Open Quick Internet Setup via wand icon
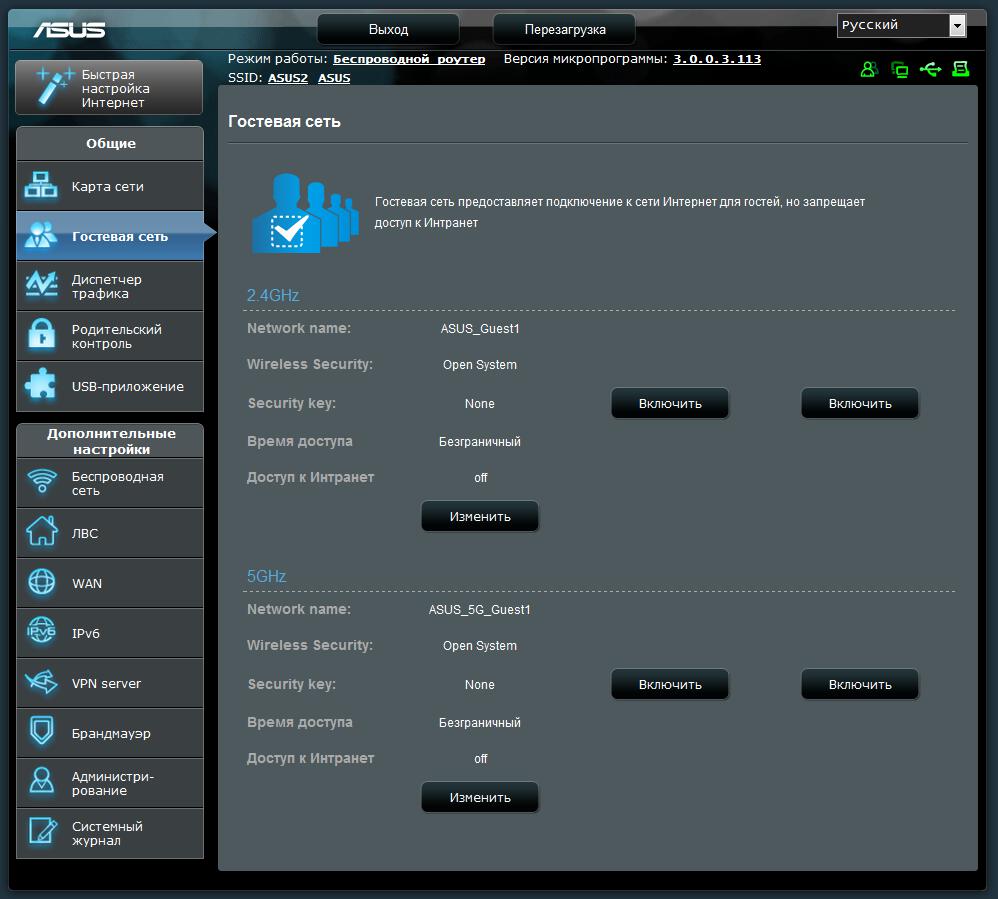This screenshot has width=998, height=899. click(x=53, y=85)
